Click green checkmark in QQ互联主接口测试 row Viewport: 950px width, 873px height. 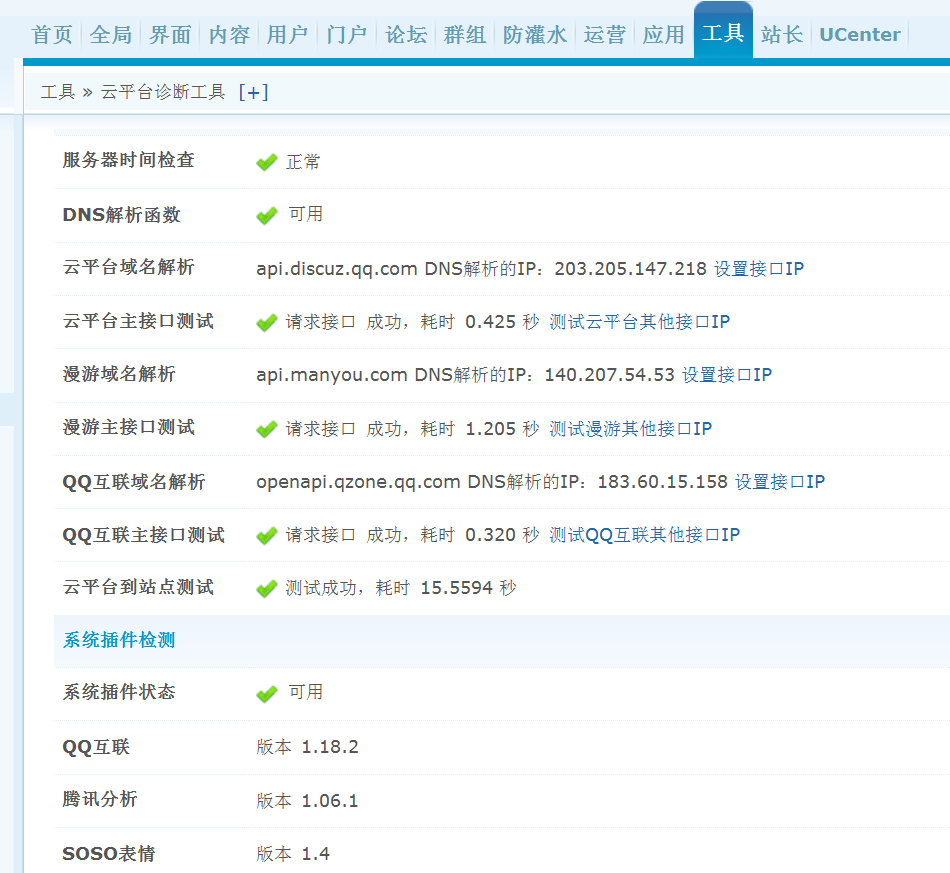pyautogui.click(x=266, y=535)
